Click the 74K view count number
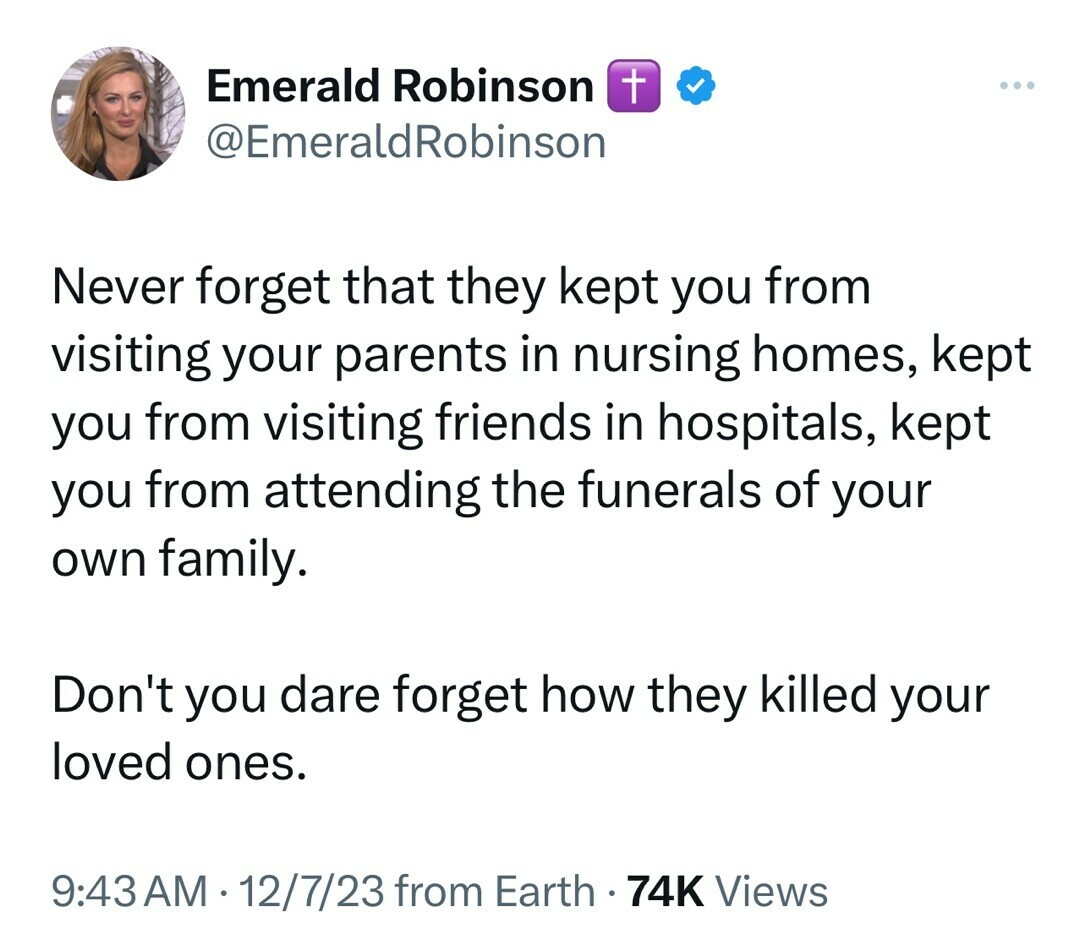The height and width of the screenshot is (940, 1091). (664, 891)
